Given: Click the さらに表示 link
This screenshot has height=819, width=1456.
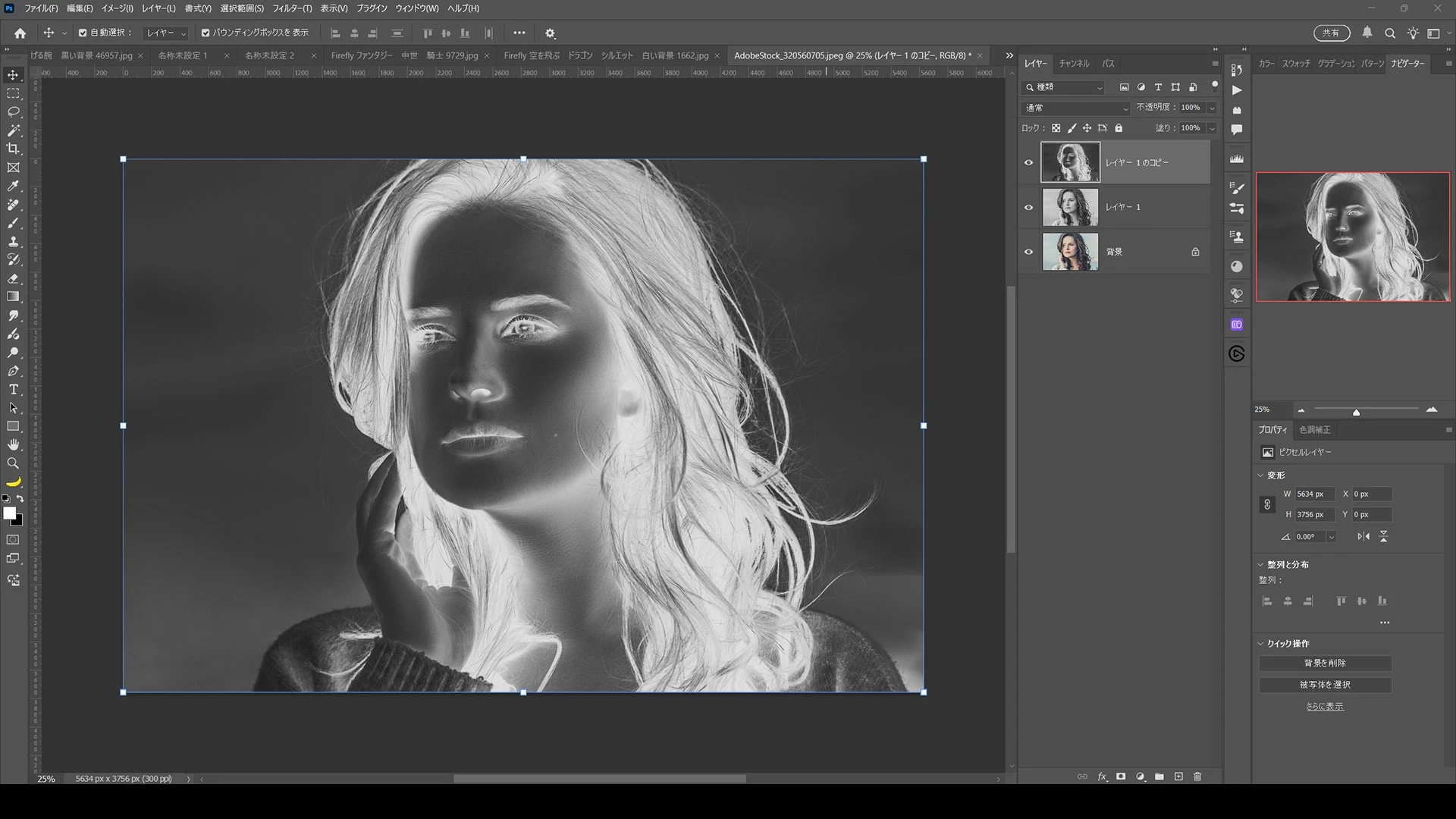Looking at the screenshot, I should point(1325,707).
